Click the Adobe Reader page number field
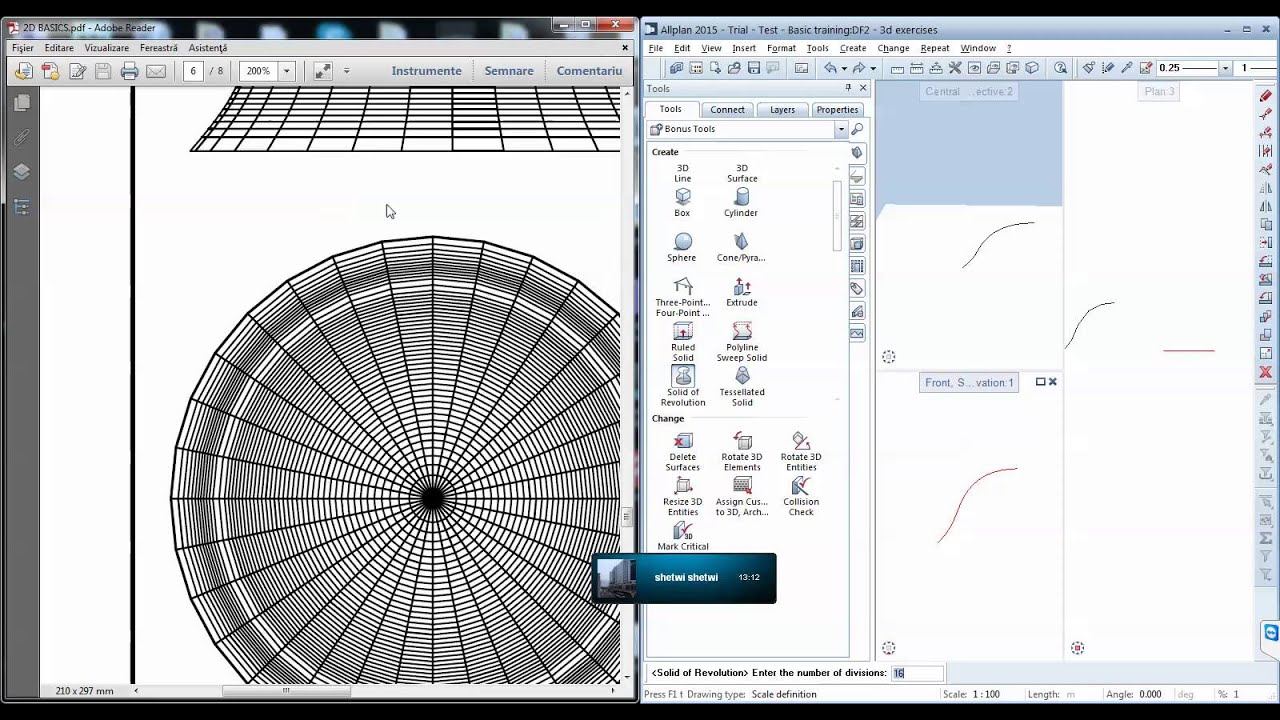Screen dimensions: 1280x720 click(x=192, y=71)
